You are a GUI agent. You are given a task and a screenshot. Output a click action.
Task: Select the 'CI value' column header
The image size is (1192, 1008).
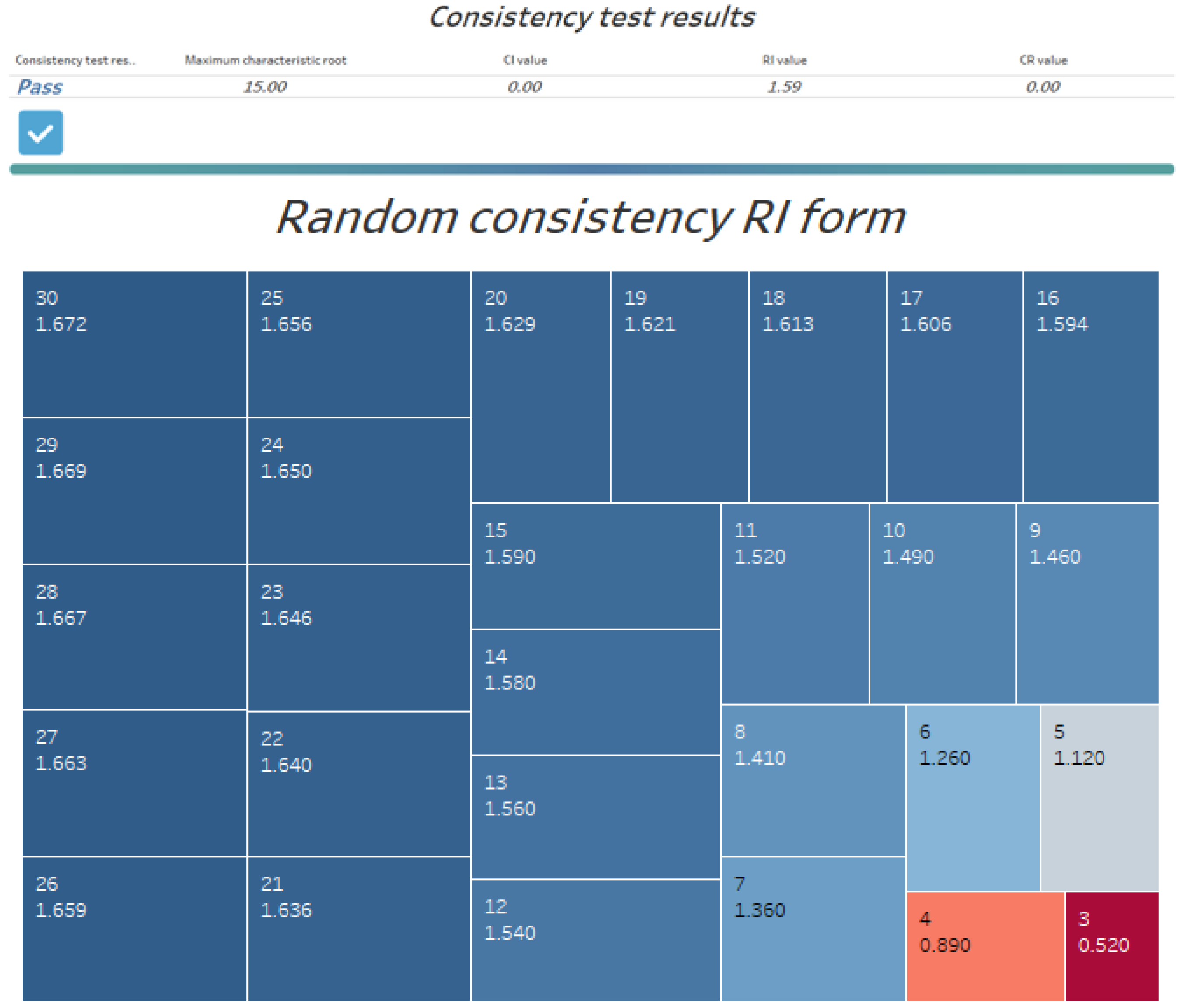(x=525, y=60)
